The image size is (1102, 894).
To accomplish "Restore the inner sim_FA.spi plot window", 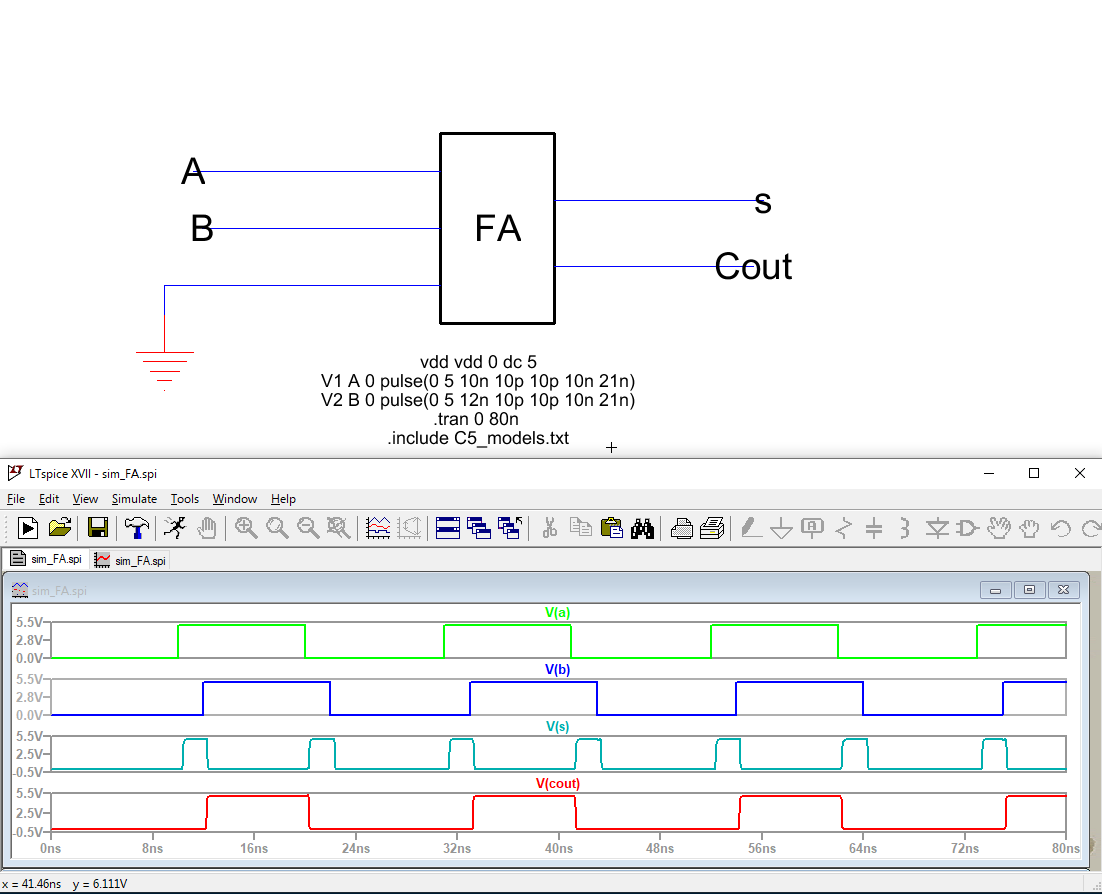I will pyautogui.click(x=1029, y=590).
